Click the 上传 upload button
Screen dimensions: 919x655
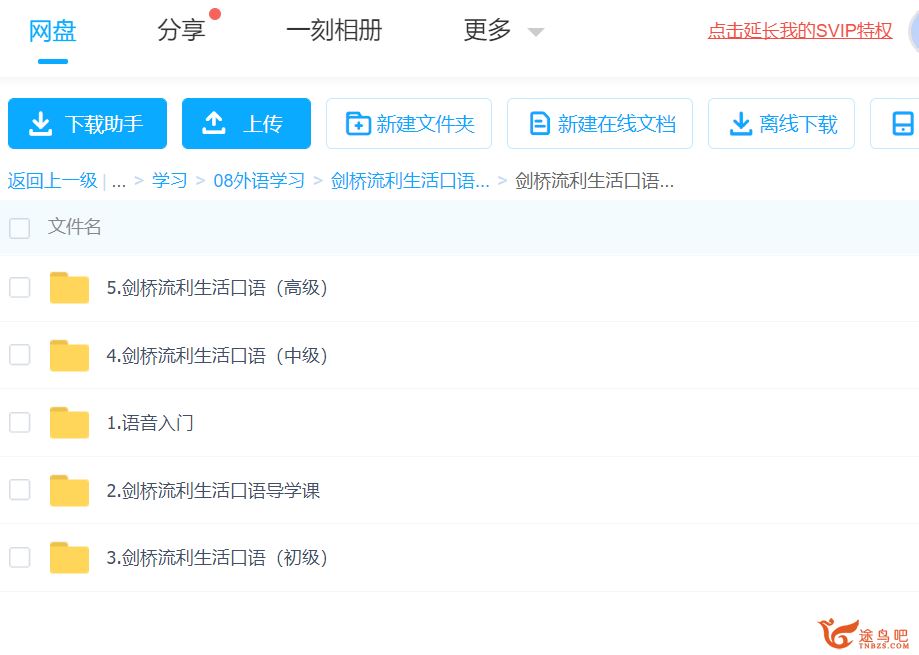[246, 124]
